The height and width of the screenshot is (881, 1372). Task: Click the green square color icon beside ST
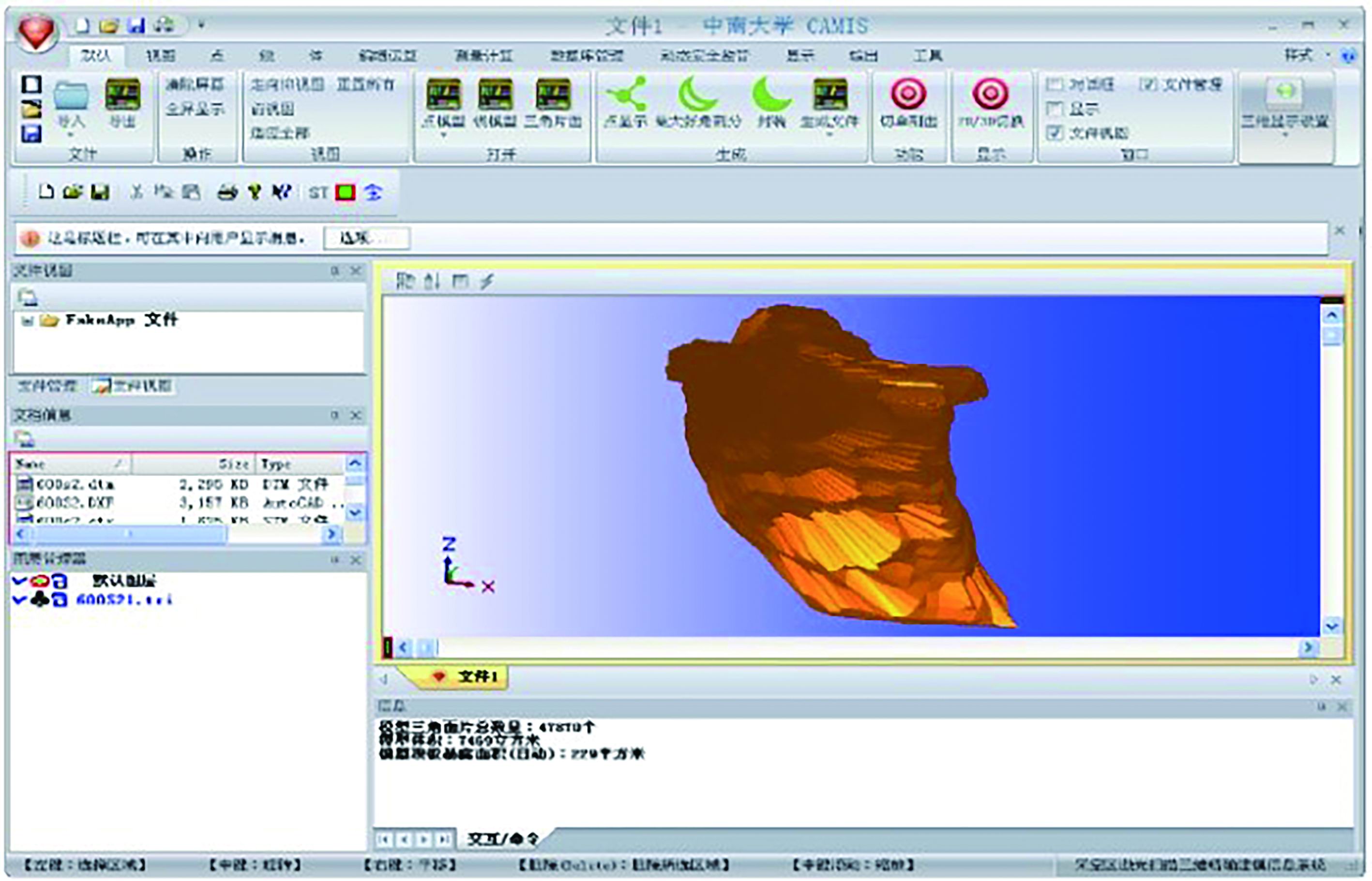pos(345,192)
